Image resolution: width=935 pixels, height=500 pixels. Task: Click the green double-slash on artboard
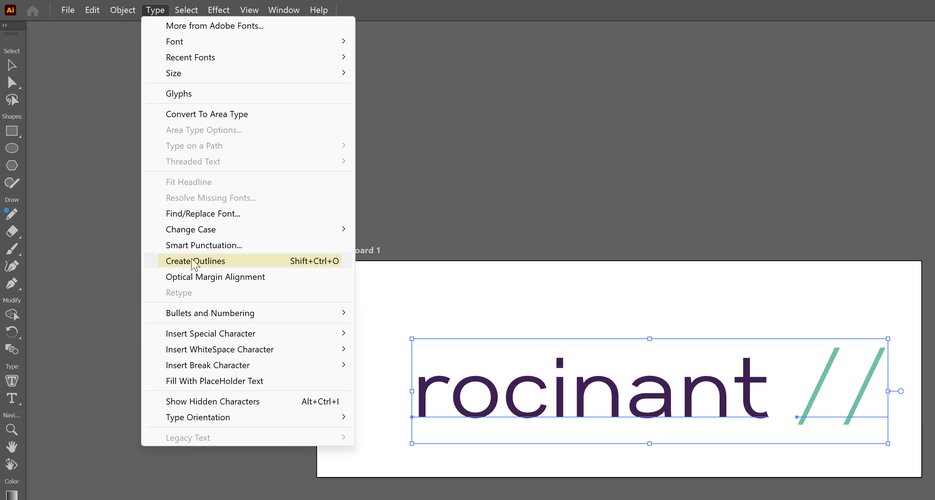[842, 386]
